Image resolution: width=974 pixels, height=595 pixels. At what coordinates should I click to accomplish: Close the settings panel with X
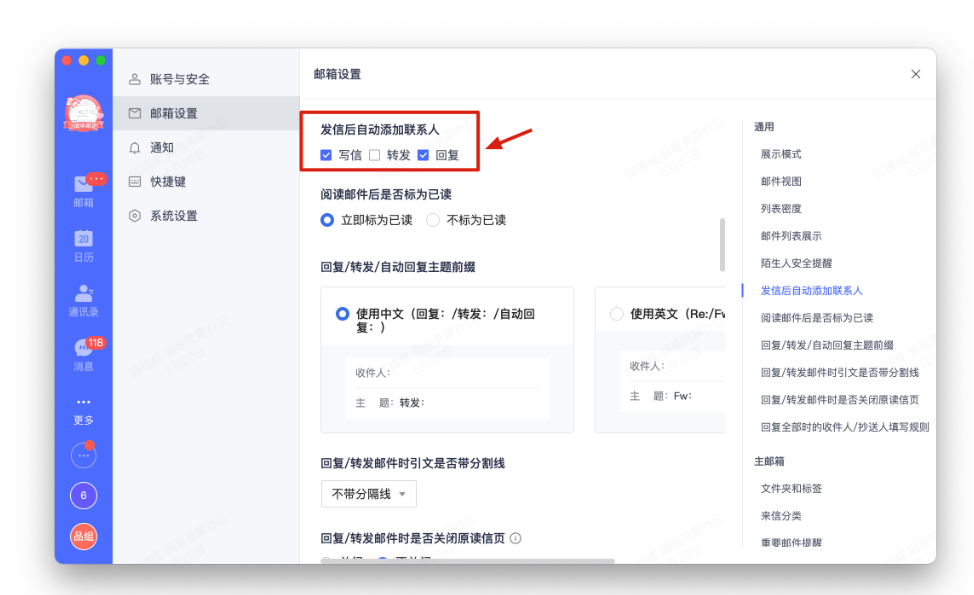(x=916, y=74)
